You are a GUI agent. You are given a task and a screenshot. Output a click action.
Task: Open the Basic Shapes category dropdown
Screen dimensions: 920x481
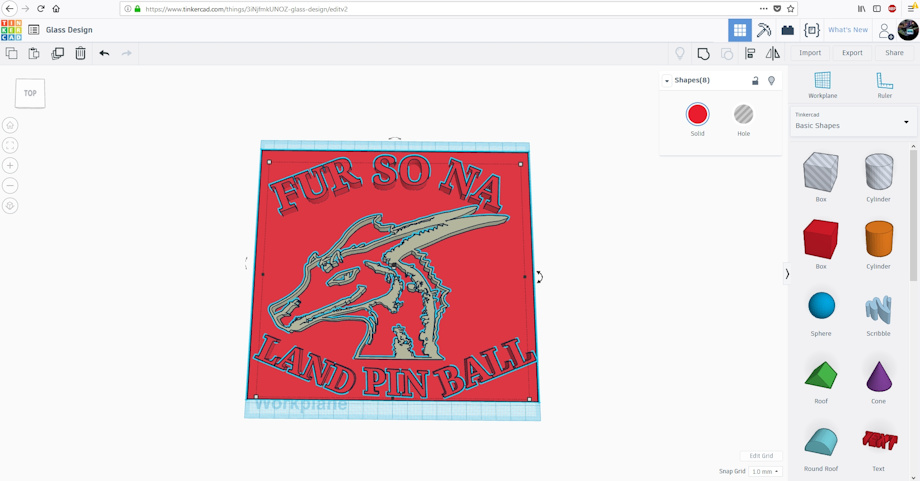[x=851, y=121]
